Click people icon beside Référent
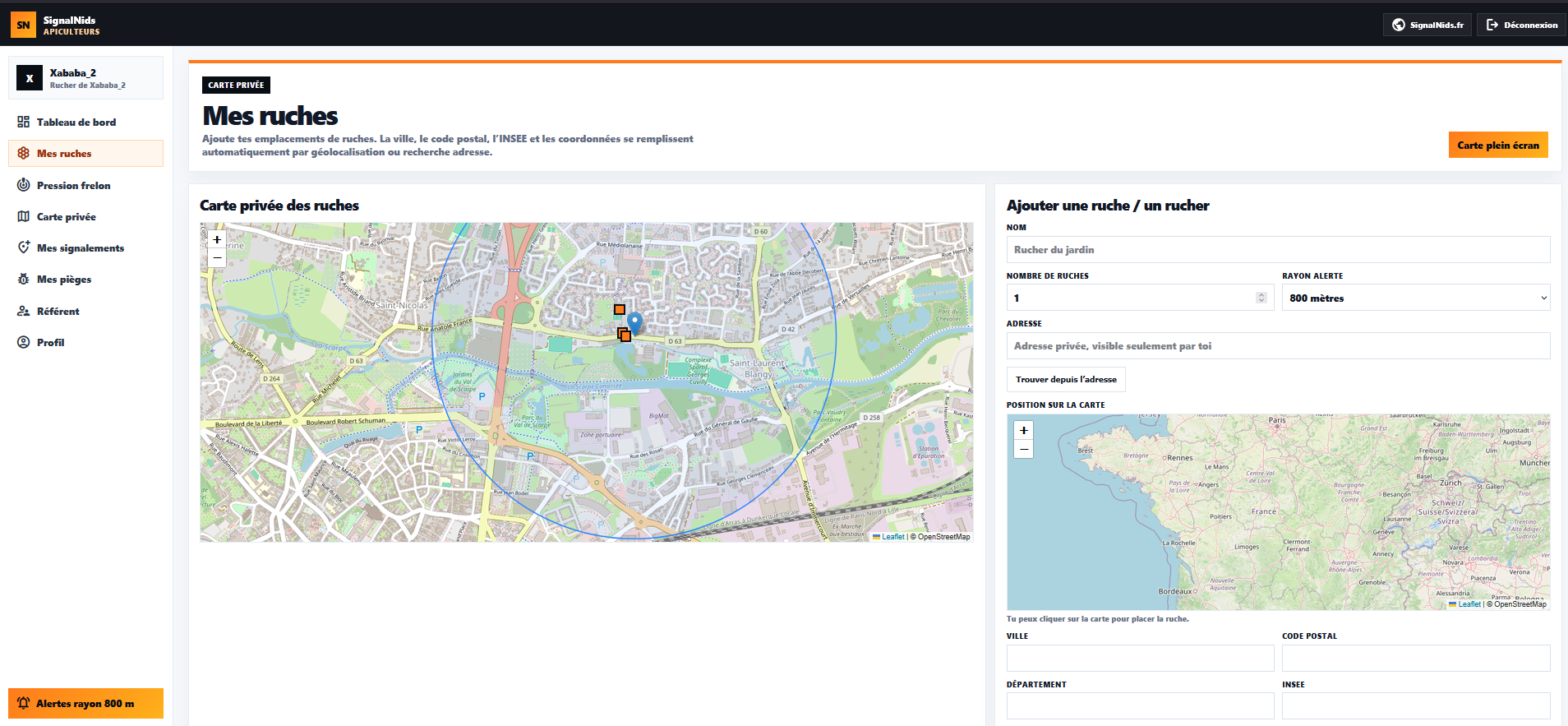 pos(24,311)
